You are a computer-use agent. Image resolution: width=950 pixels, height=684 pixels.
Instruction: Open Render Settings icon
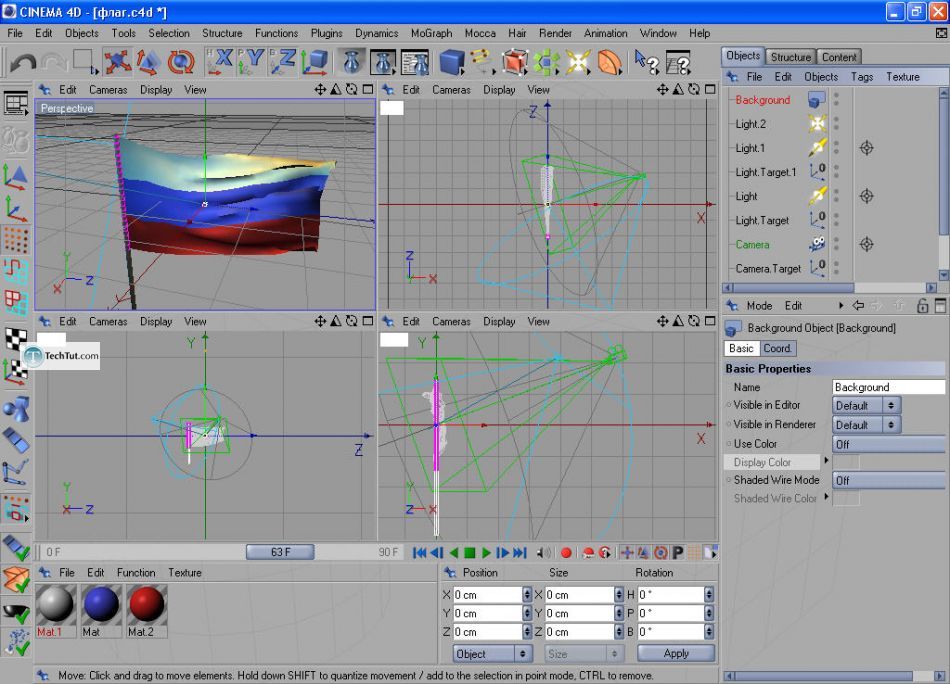pos(415,62)
